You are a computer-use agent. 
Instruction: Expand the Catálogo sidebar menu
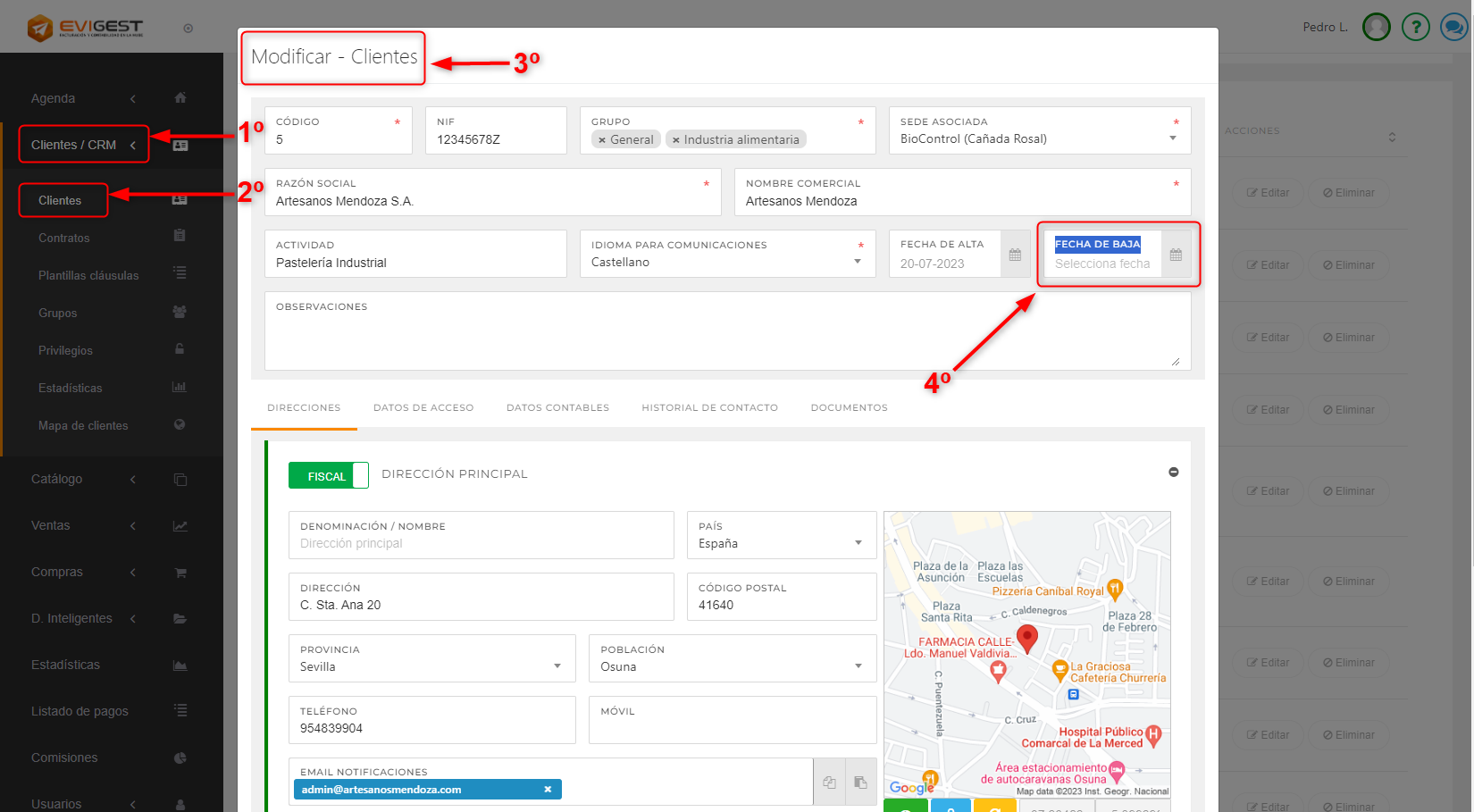57,480
